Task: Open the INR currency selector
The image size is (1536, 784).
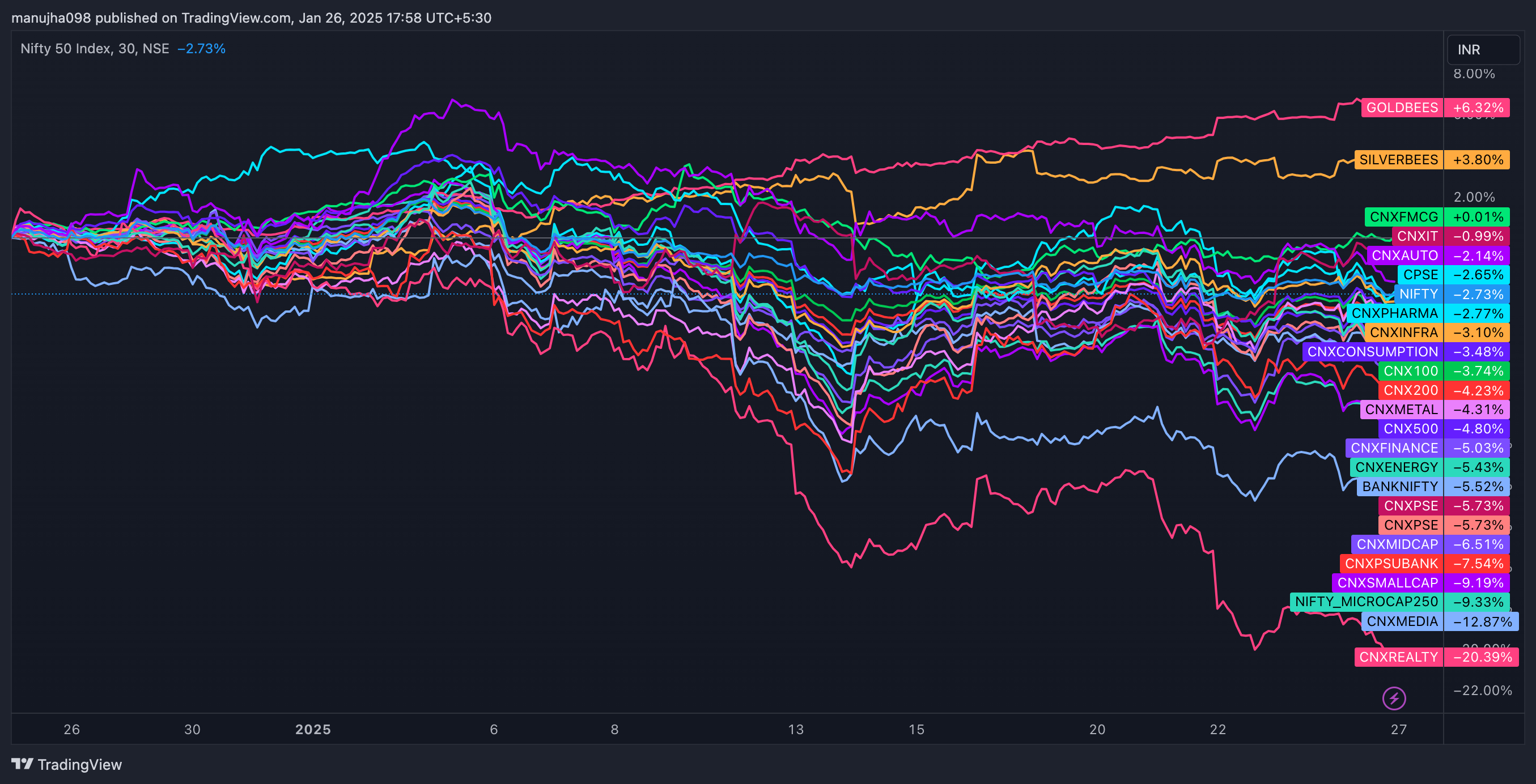Action: pos(1483,49)
